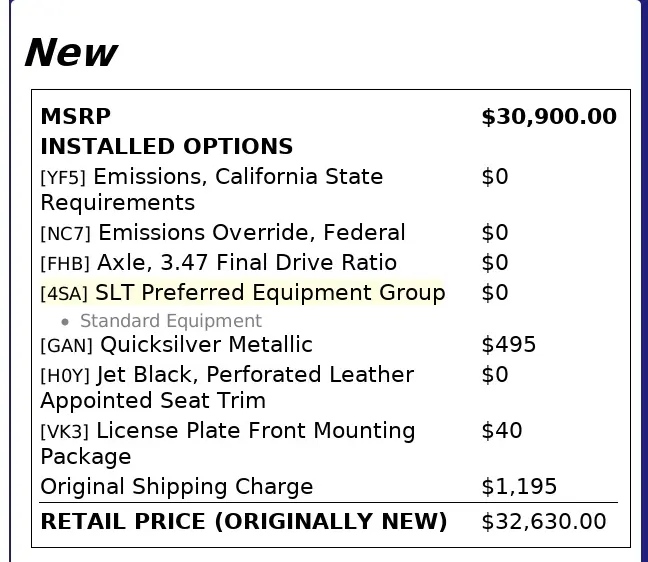This screenshot has height=562, width=648.
Task: Click the $1,195 shipping charge amount
Action: (x=519, y=487)
